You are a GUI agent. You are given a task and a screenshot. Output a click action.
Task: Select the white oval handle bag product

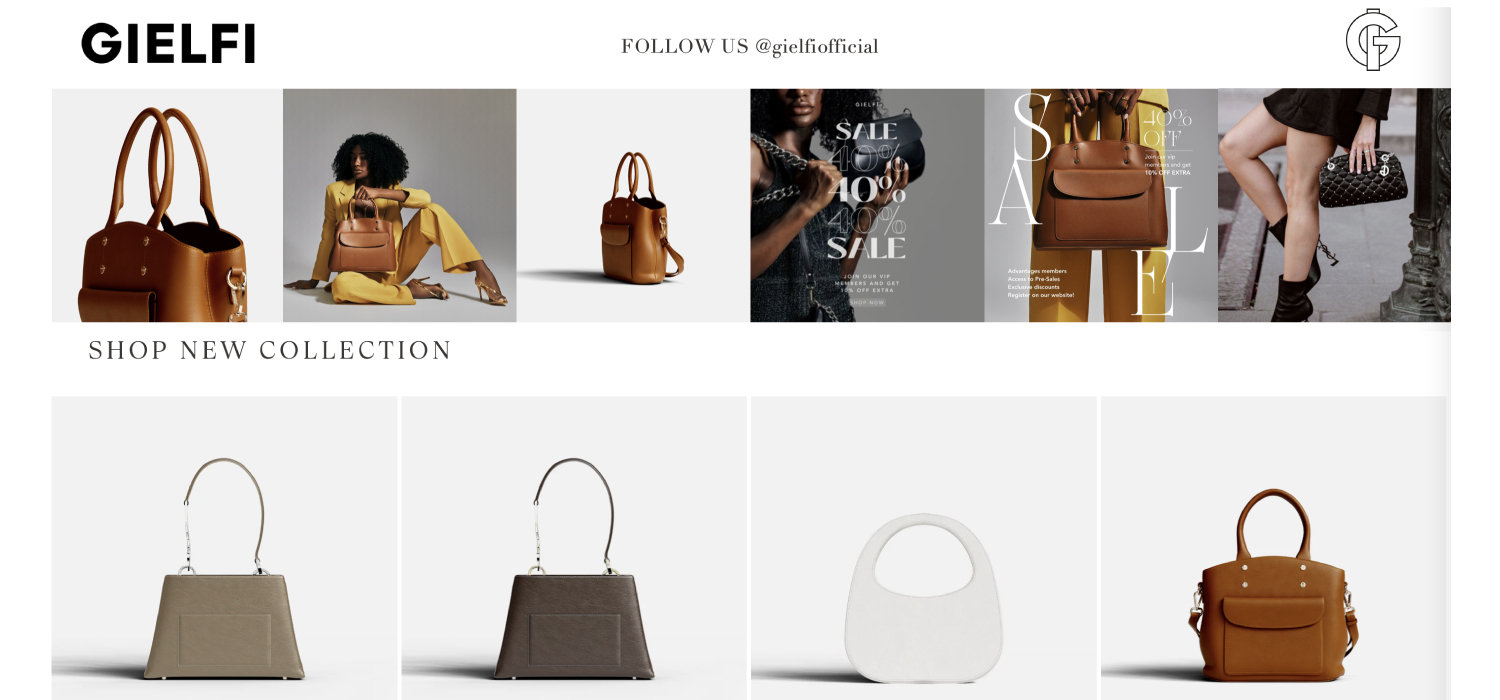point(924,548)
